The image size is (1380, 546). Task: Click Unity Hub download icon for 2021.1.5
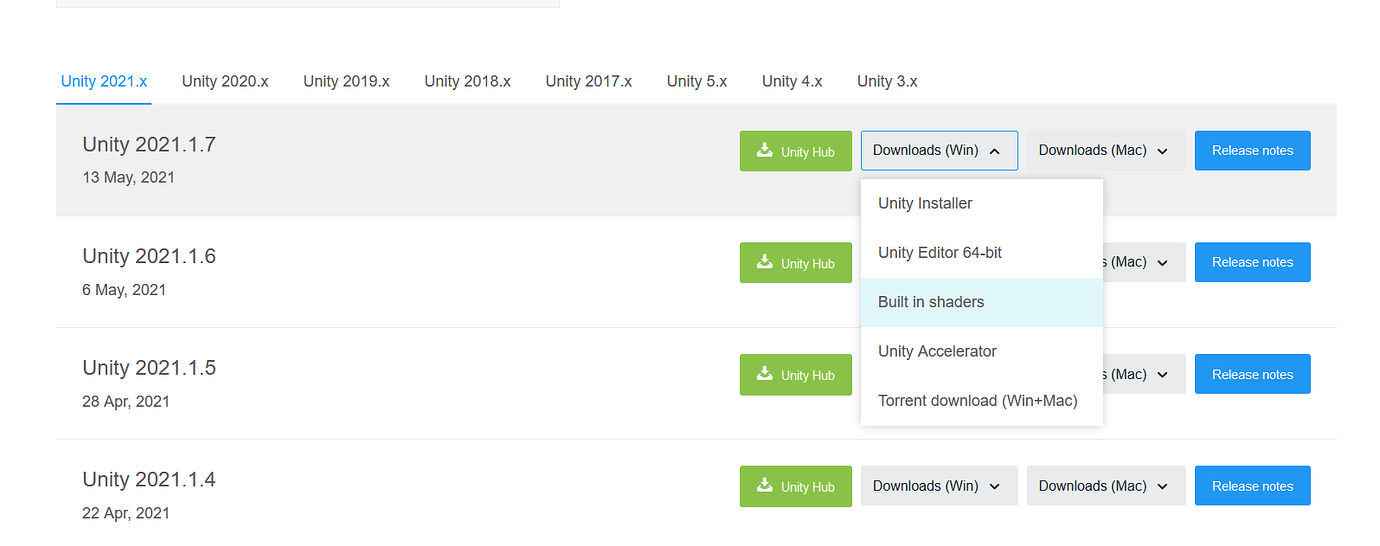coord(765,374)
